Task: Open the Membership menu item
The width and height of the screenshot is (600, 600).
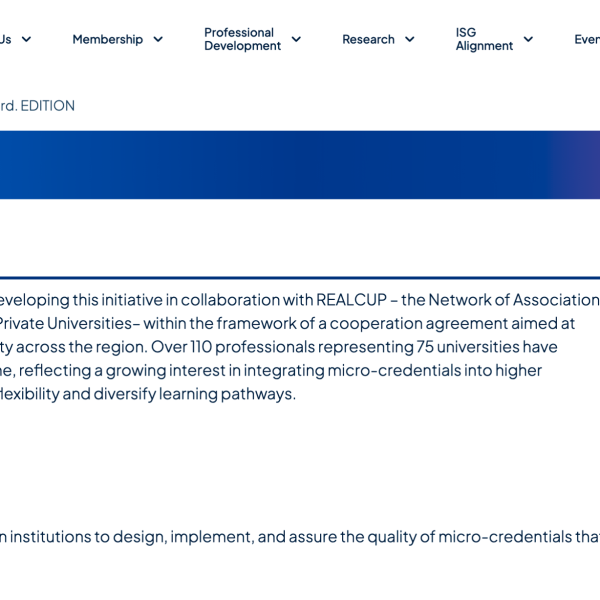Action: 107,40
